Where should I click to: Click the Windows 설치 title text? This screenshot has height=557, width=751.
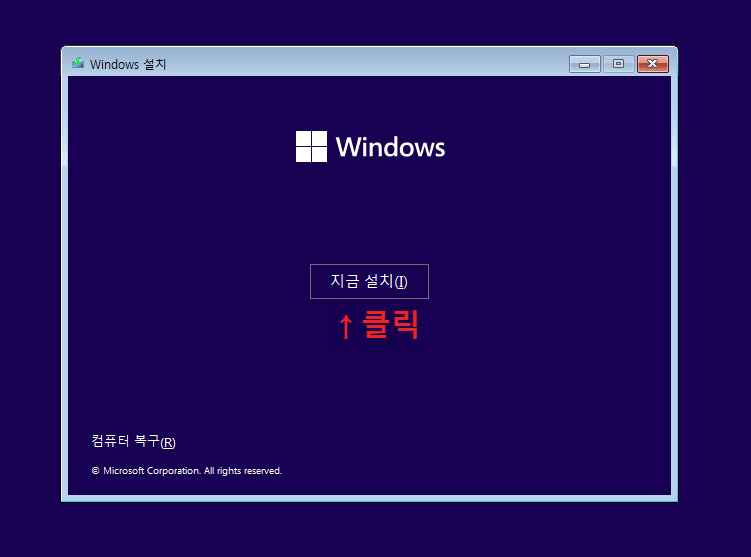coord(128,64)
